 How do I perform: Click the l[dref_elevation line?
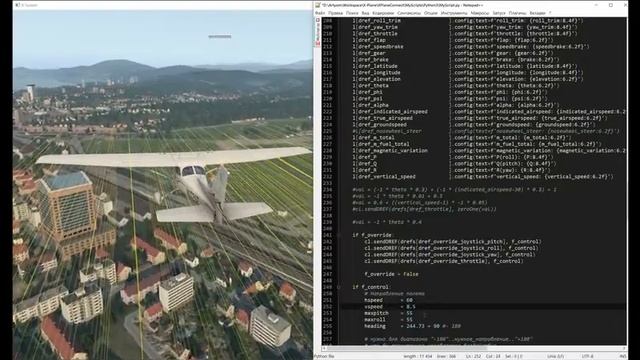468,79
